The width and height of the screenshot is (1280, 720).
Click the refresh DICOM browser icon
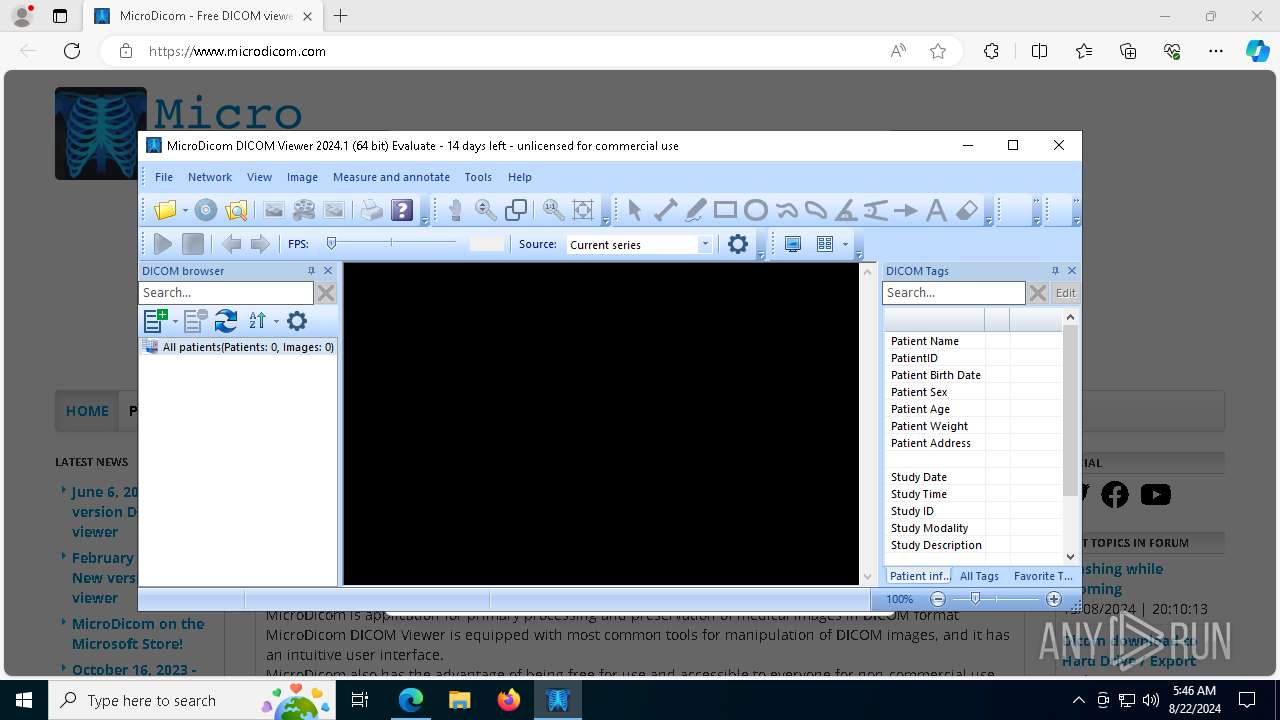tap(226, 321)
